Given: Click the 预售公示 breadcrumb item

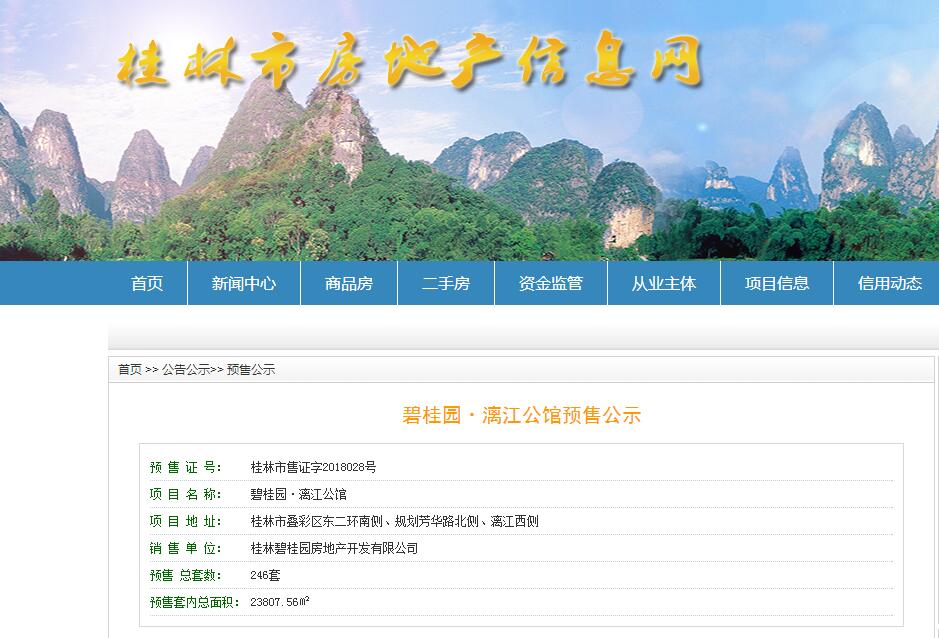Looking at the screenshot, I should tap(251, 369).
